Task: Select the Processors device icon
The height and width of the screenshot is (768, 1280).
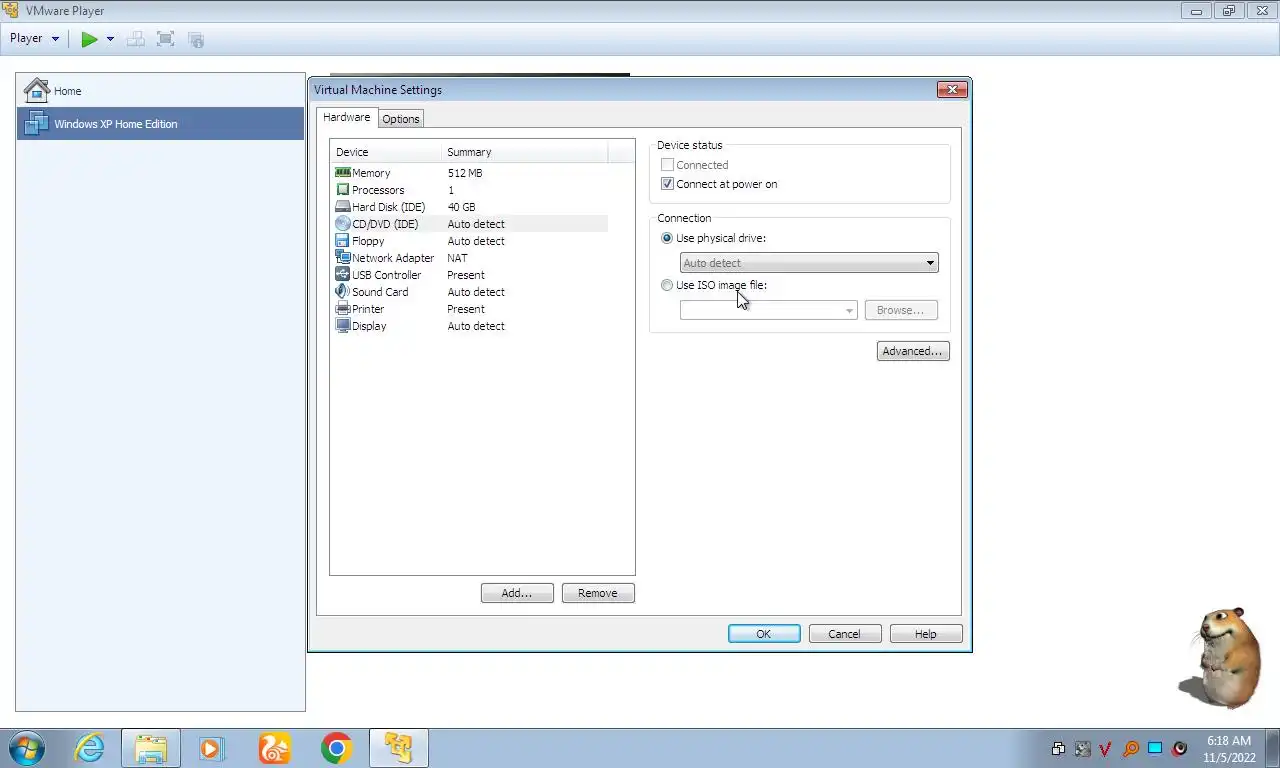Action: point(343,190)
